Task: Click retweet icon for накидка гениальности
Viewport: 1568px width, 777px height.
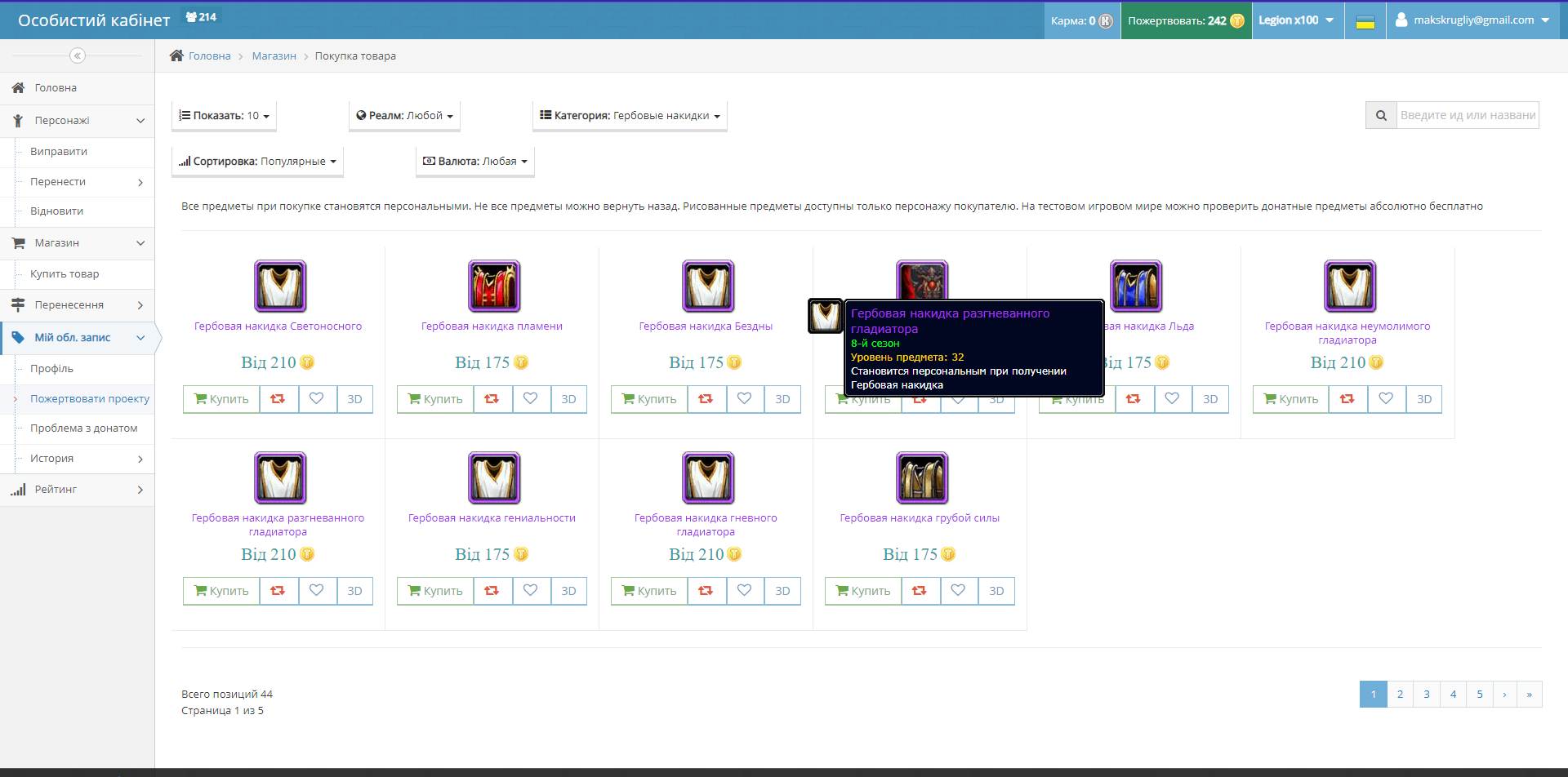Action: tap(492, 591)
